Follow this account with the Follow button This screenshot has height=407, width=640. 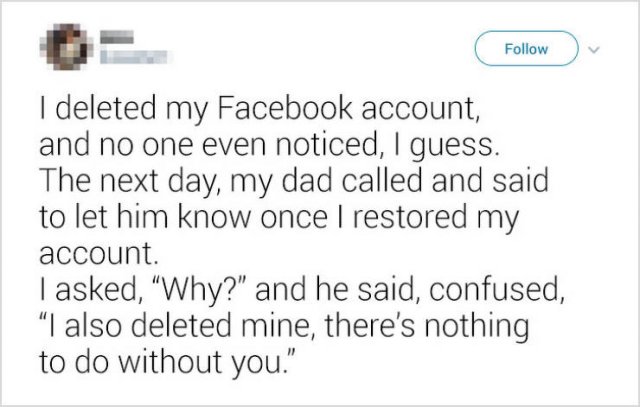click(526, 49)
